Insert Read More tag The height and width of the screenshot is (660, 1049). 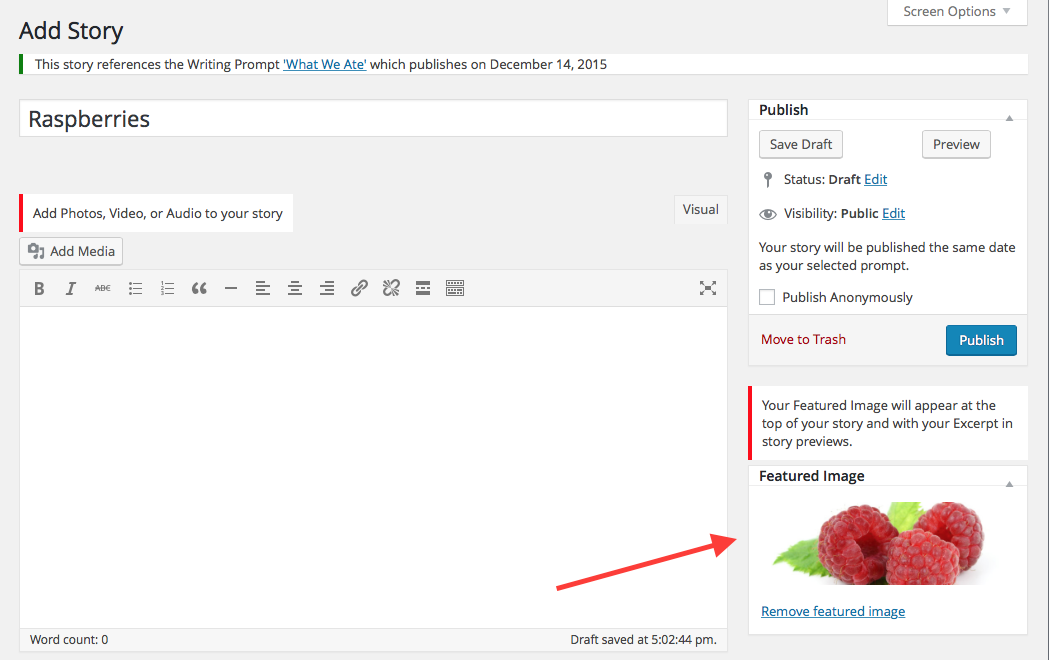423,289
